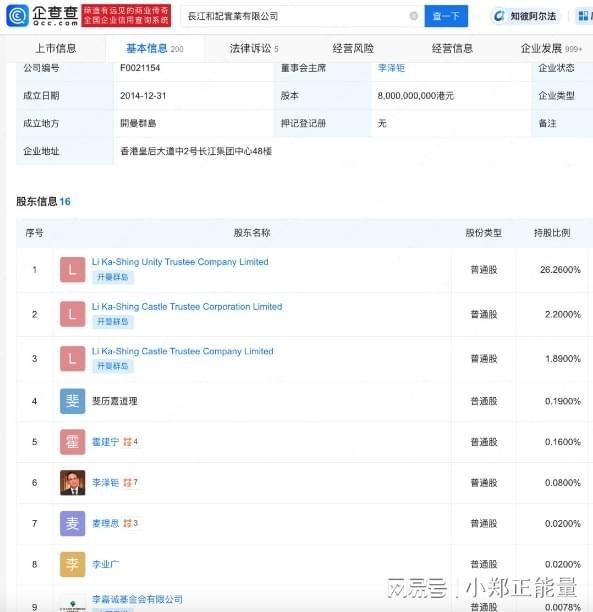The height and width of the screenshot is (612, 593).
Task: Click the 0.1600% shareholding value
Action: tap(563, 442)
